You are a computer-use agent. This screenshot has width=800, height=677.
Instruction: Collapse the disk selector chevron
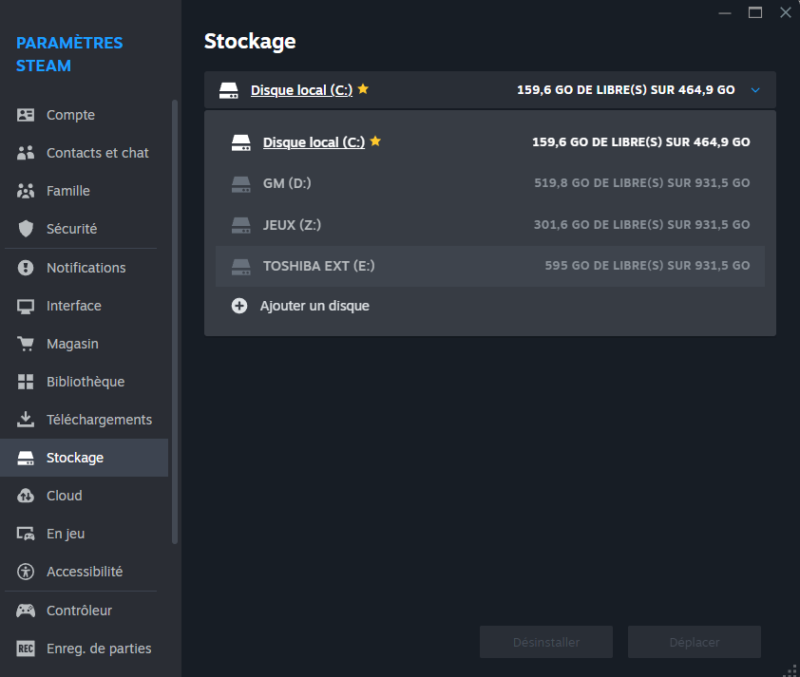click(756, 90)
